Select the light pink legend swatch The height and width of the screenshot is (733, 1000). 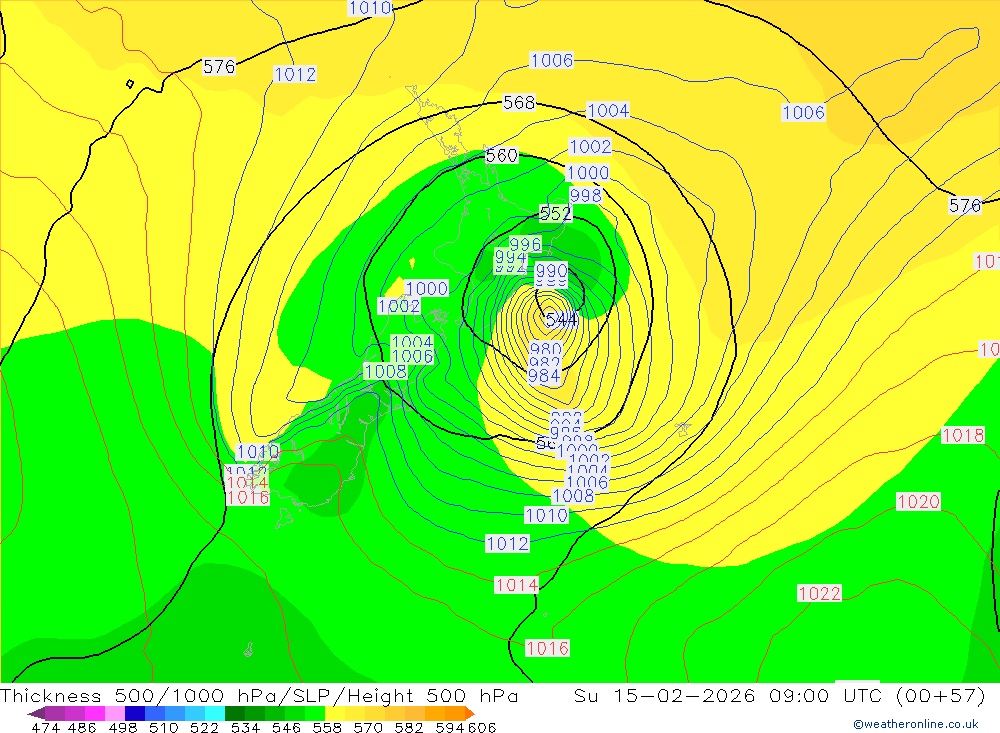tap(115, 713)
